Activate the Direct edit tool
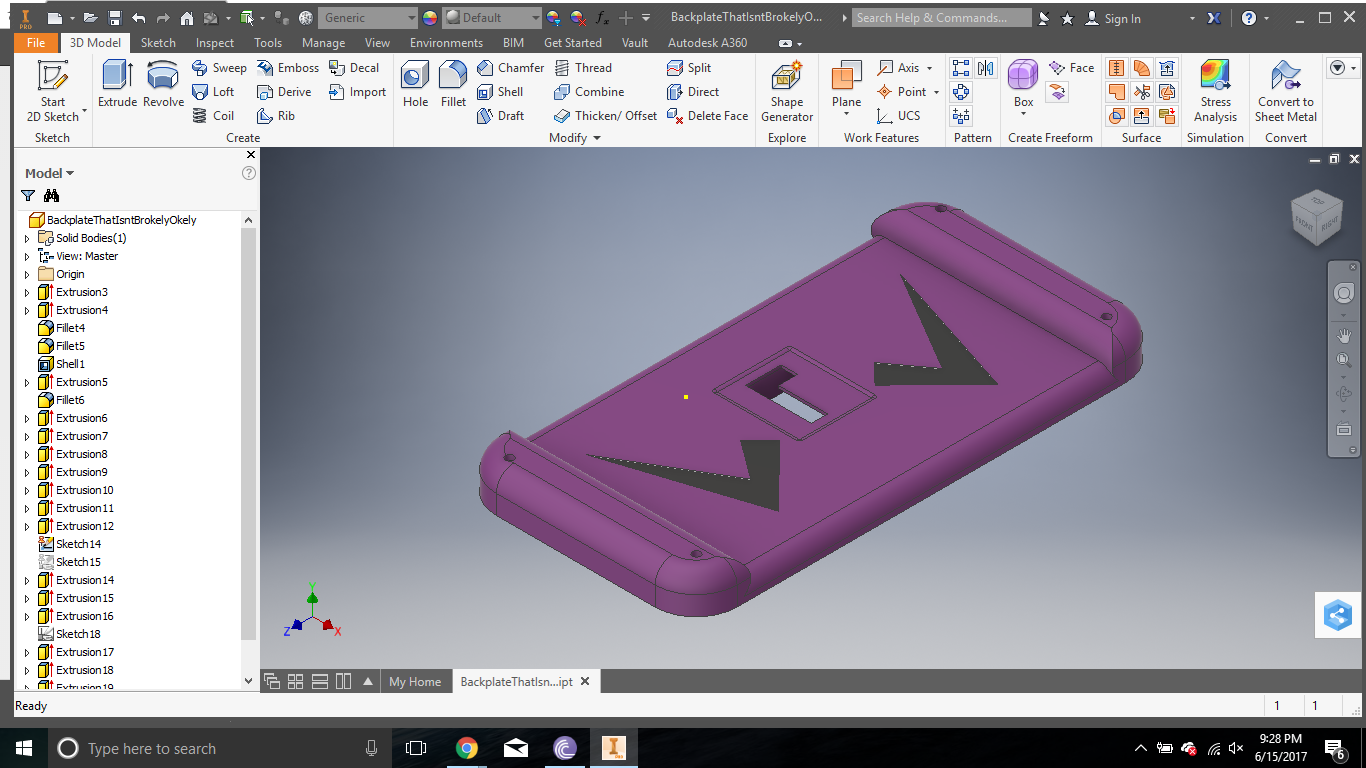The image size is (1366, 768). pos(693,92)
